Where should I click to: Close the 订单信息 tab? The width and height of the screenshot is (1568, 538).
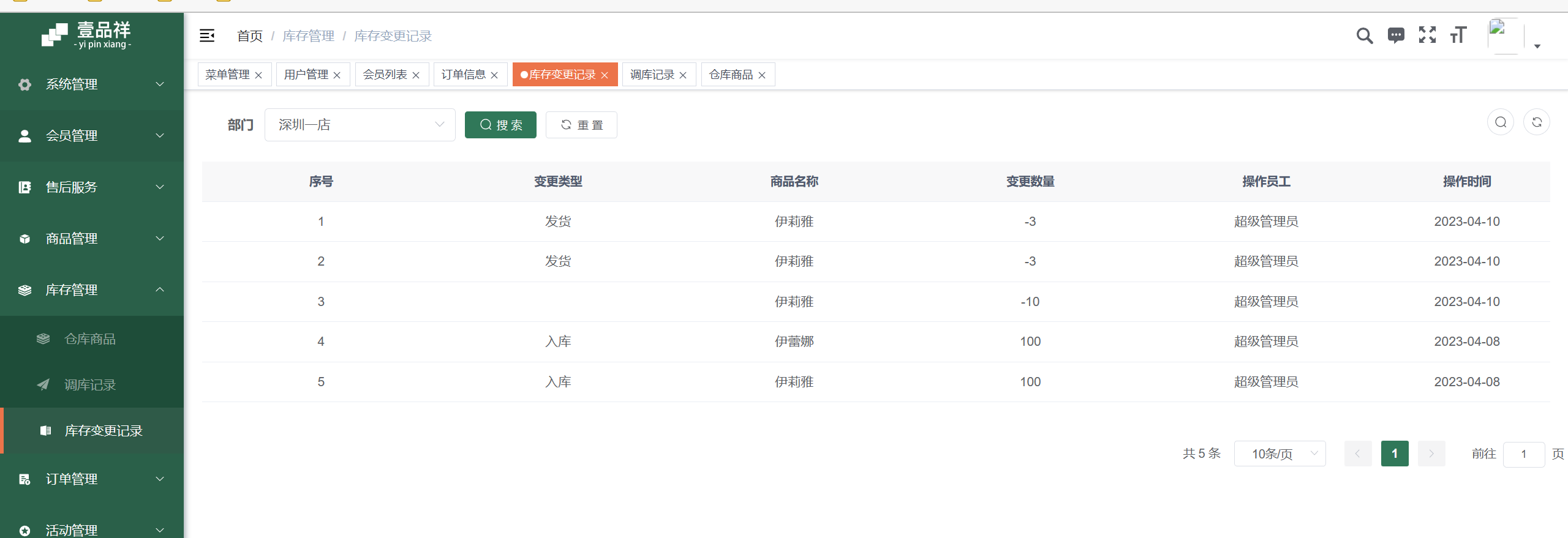pos(494,75)
